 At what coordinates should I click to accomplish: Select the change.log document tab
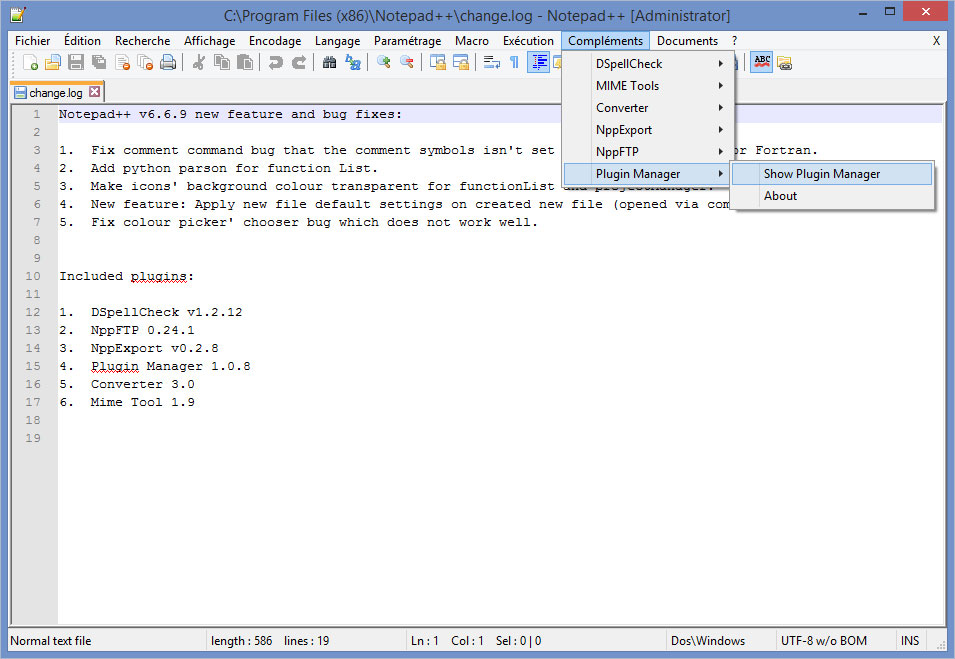point(57,93)
